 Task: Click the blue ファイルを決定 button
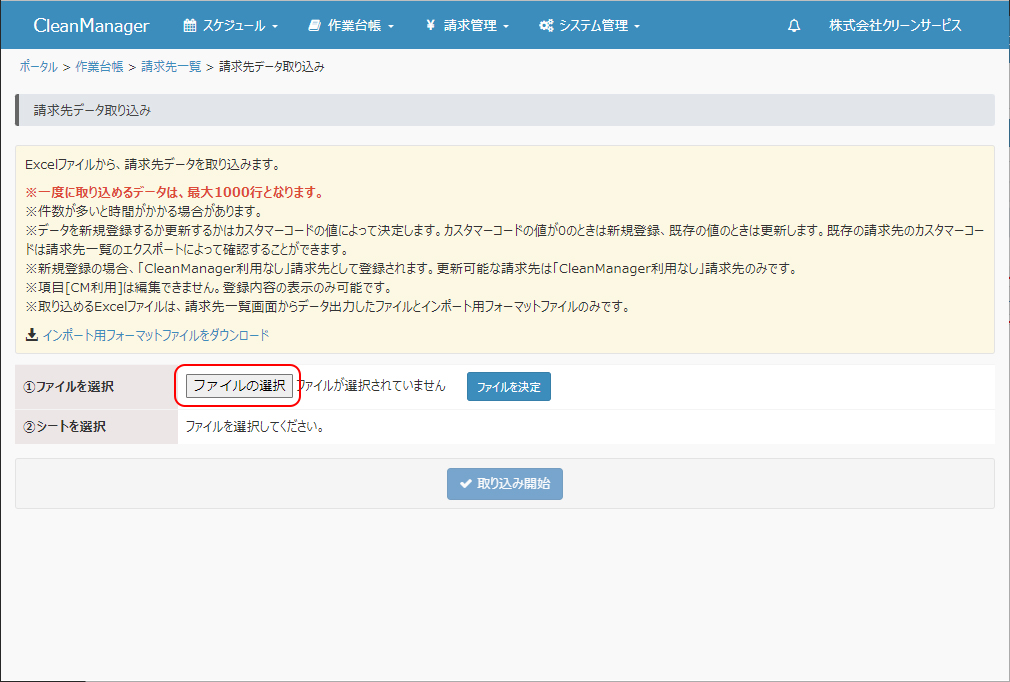[508, 387]
